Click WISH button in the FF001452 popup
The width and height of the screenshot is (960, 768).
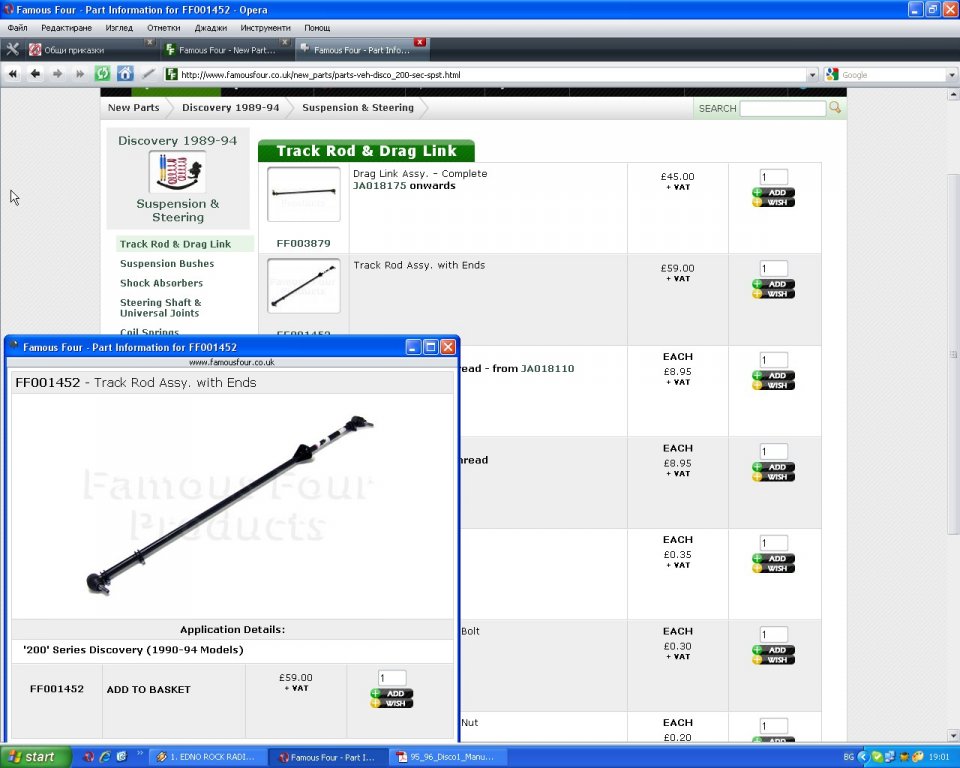coord(392,703)
